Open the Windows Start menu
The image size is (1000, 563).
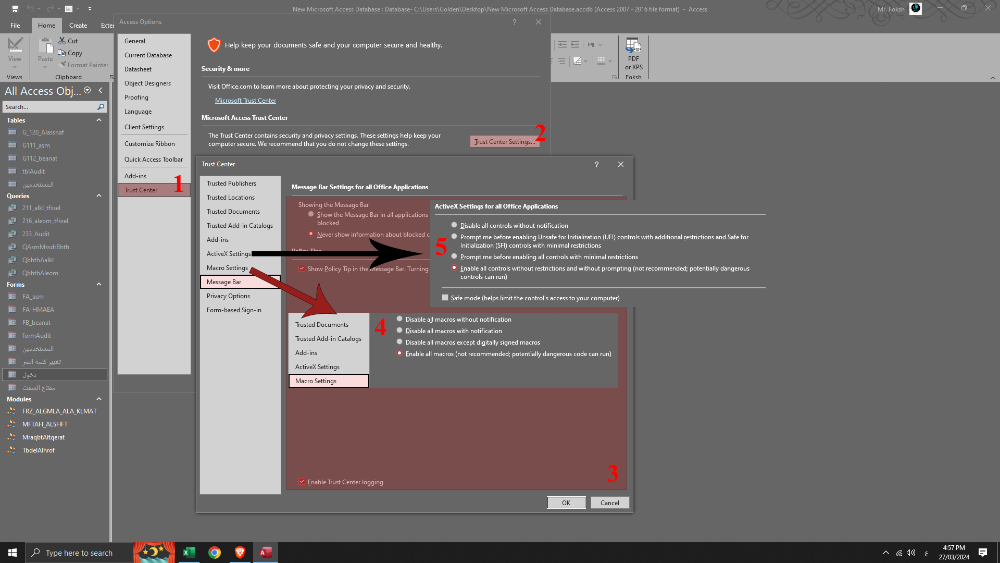pos(11,552)
